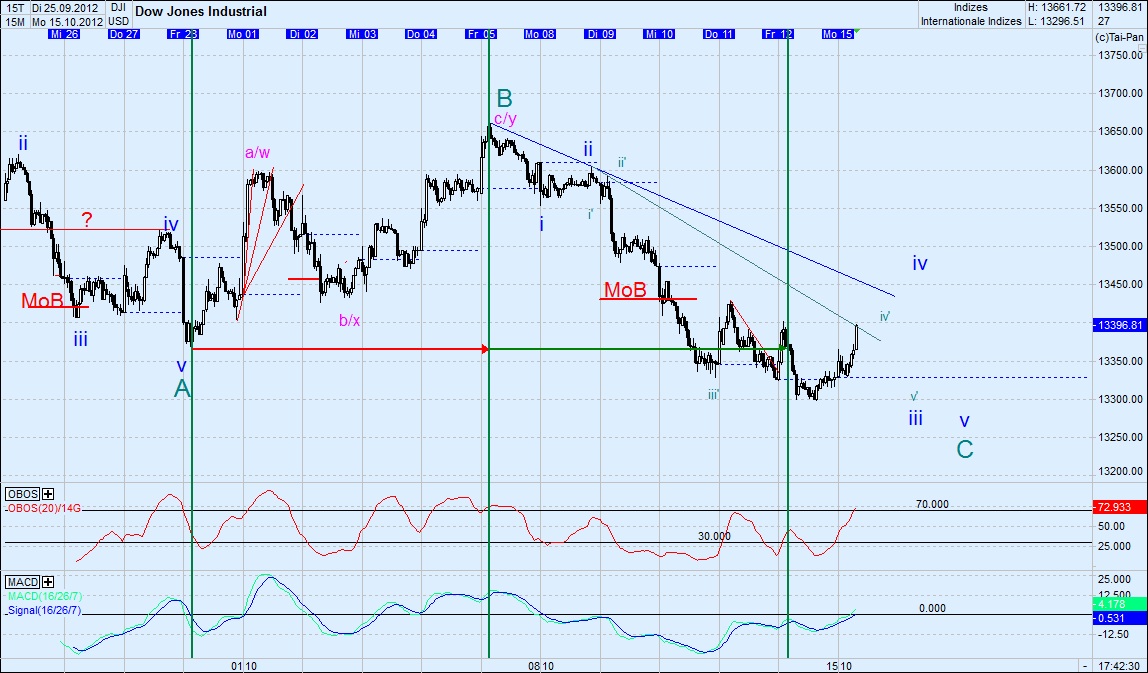The width and height of the screenshot is (1148, 673).
Task: Toggle the OBOS indicator panel button
Action: 22,494
